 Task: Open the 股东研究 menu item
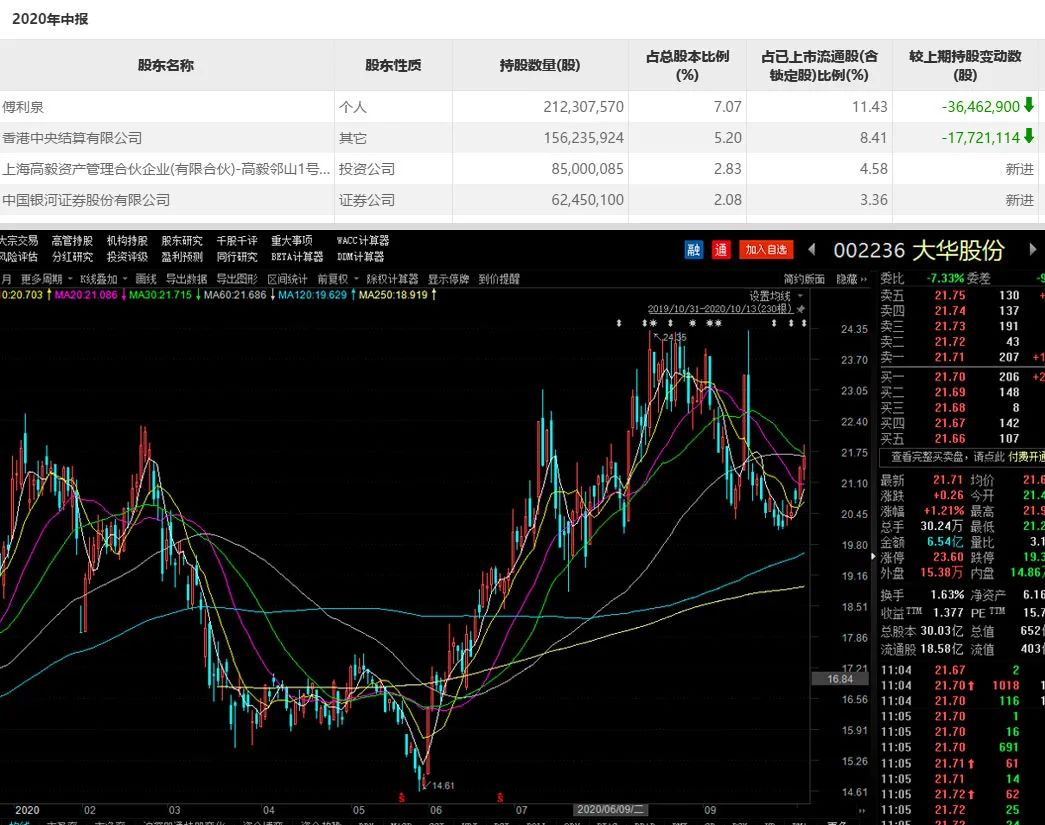[182, 241]
